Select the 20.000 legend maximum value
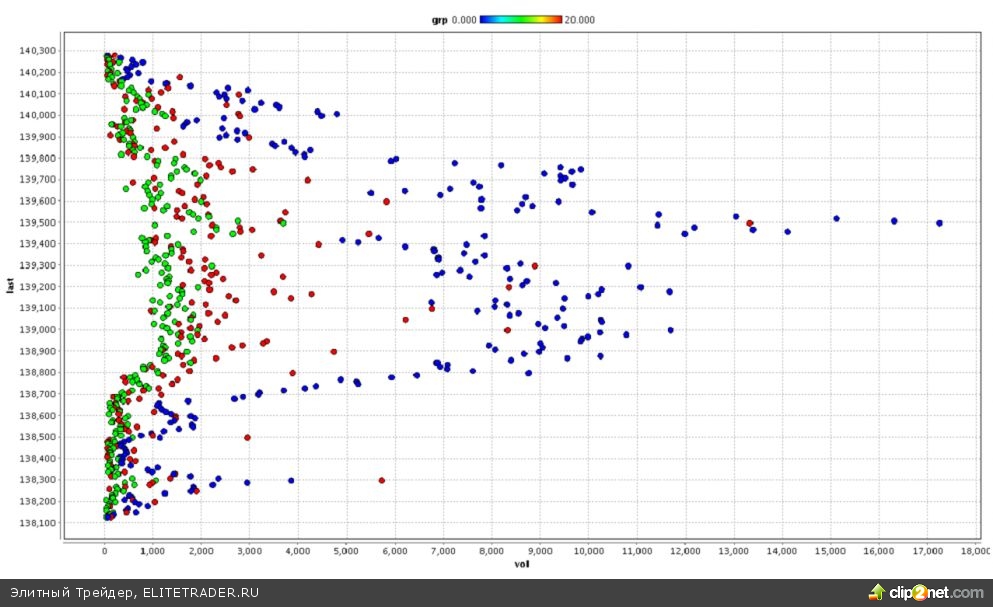The image size is (993, 607). pyautogui.click(x=579, y=19)
